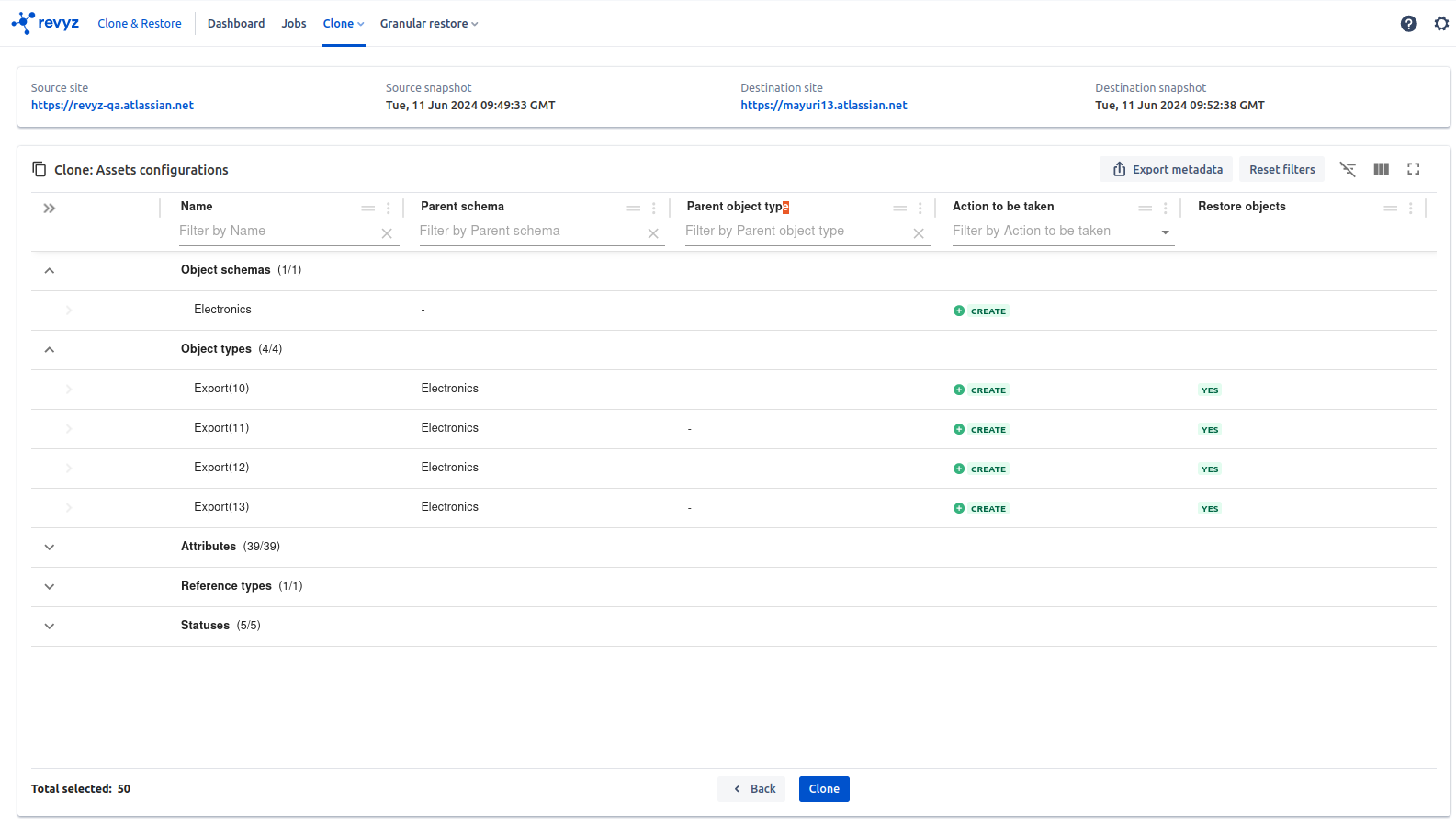The height and width of the screenshot is (836, 1456).
Task: Open the Jobs tab
Action: pos(294,23)
